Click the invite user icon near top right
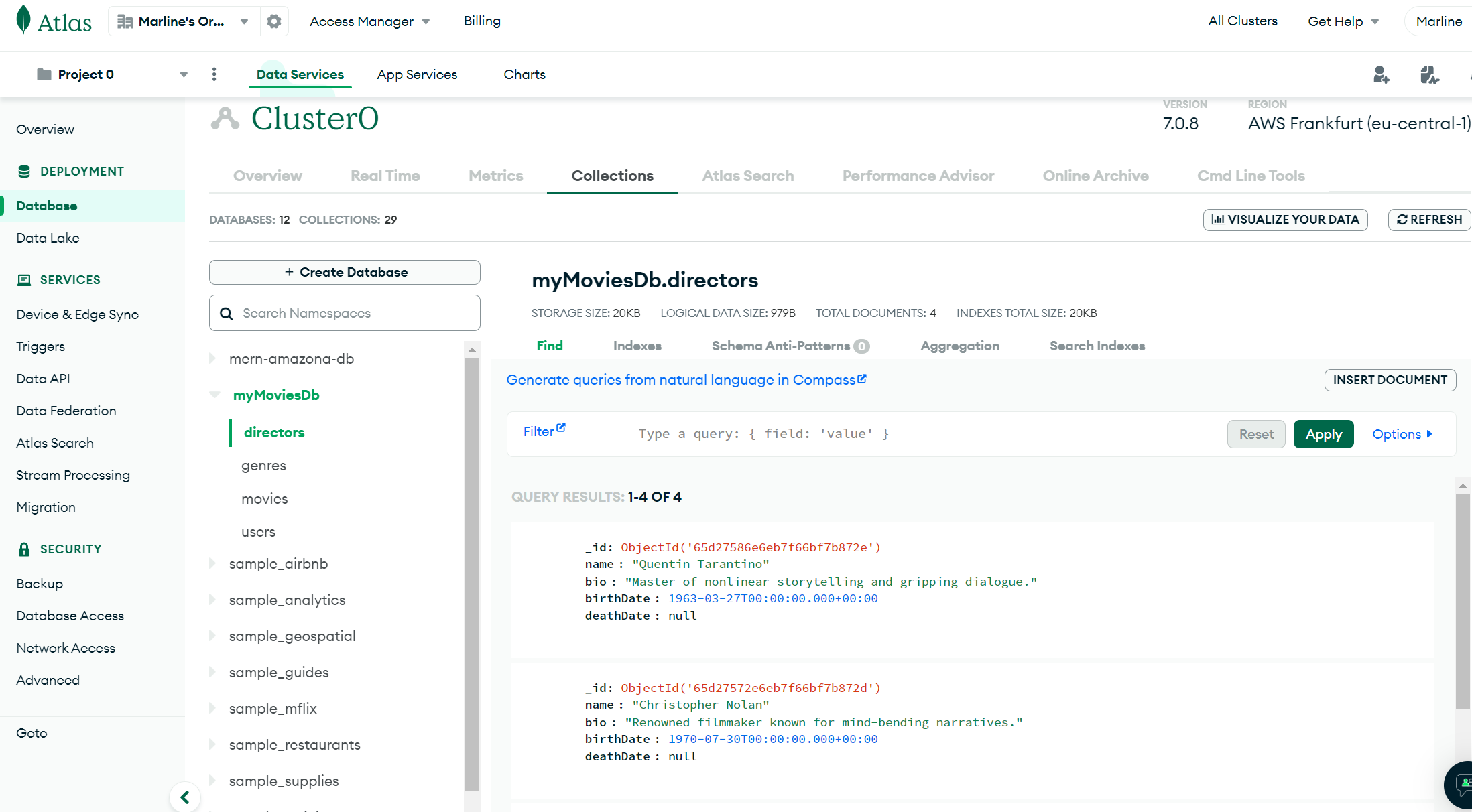 click(1382, 74)
